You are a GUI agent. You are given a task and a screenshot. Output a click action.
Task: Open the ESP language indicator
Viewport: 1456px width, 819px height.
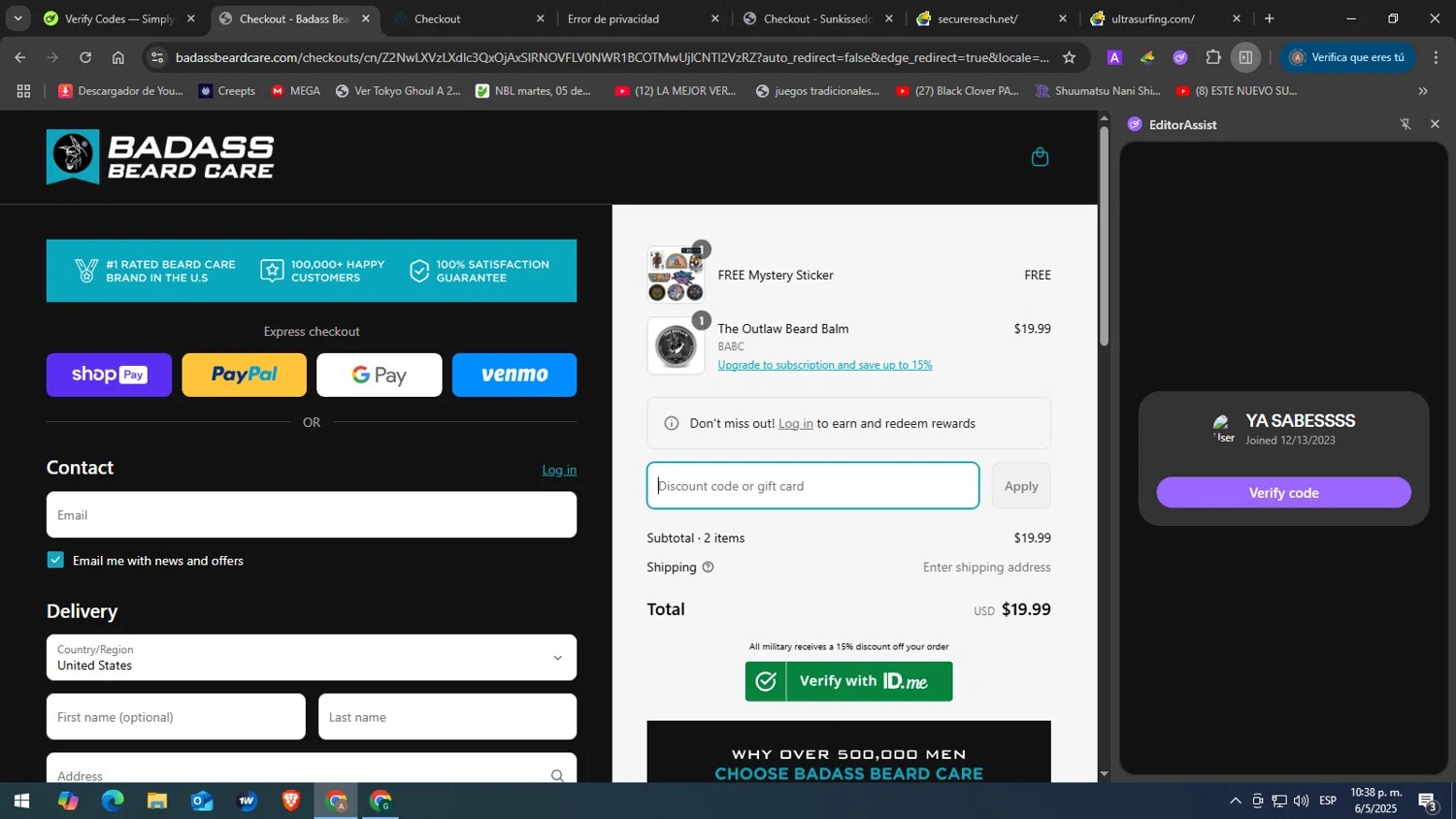1328,802
